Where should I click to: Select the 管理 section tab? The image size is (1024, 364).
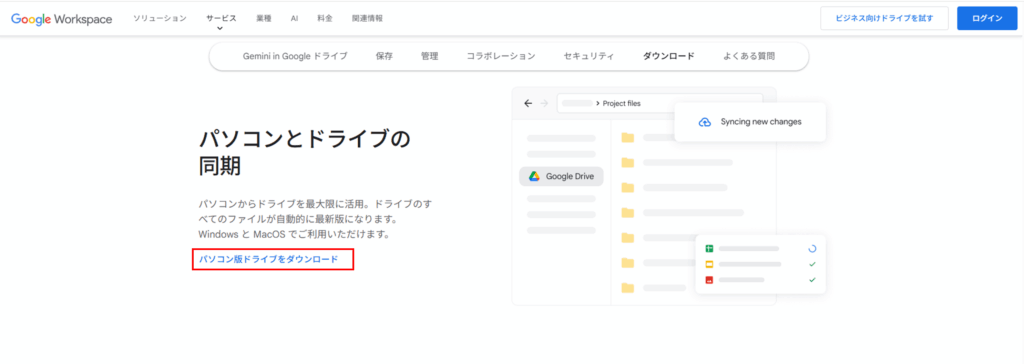pos(430,56)
